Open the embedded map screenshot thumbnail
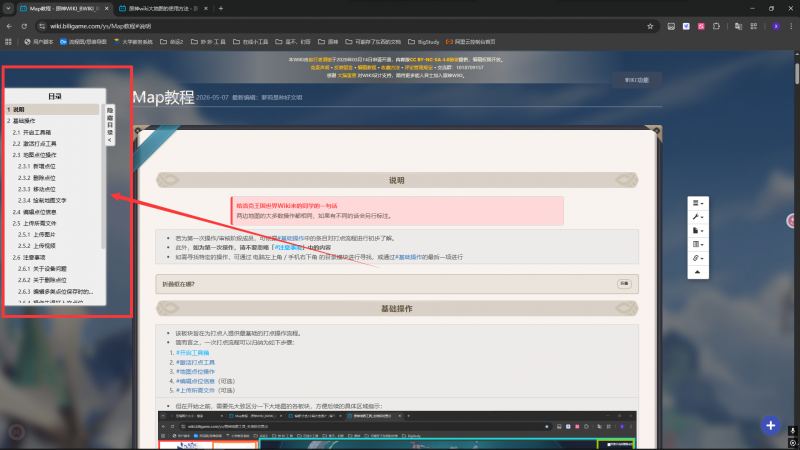The image size is (800, 450). [397, 430]
